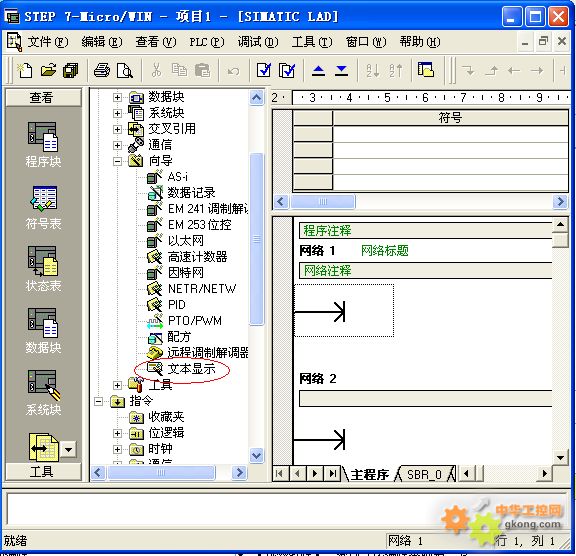Open the 窗口(W) menu

366,42
